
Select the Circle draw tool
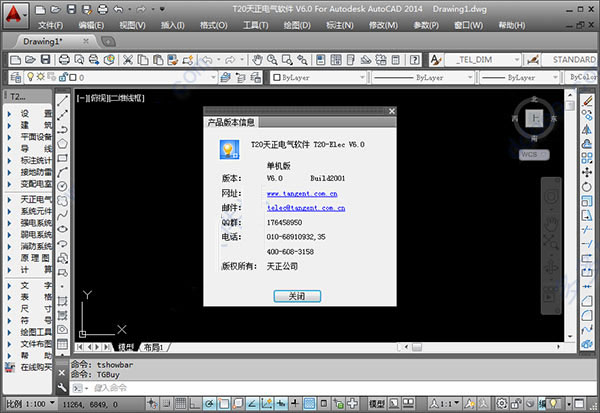(x=62, y=186)
